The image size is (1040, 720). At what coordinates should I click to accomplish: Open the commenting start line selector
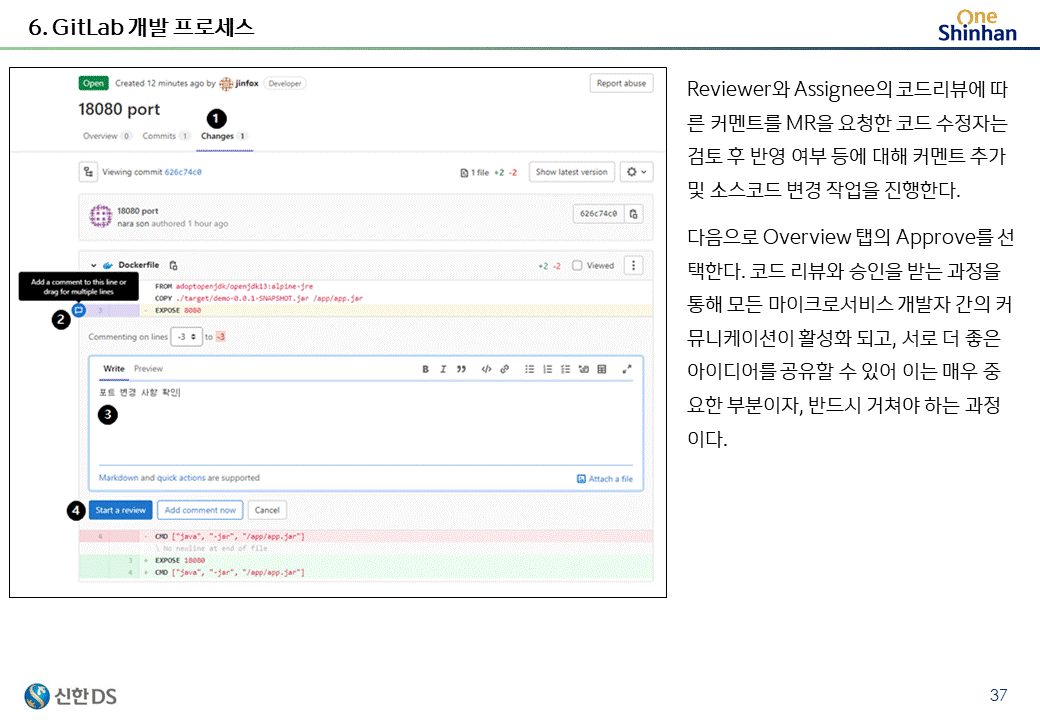coord(186,337)
